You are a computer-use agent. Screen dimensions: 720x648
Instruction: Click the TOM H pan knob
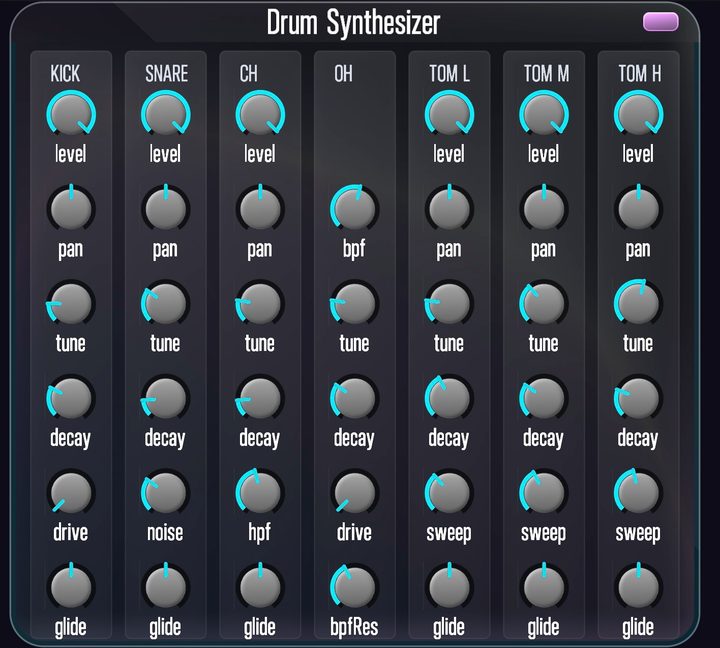tap(638, 208)
